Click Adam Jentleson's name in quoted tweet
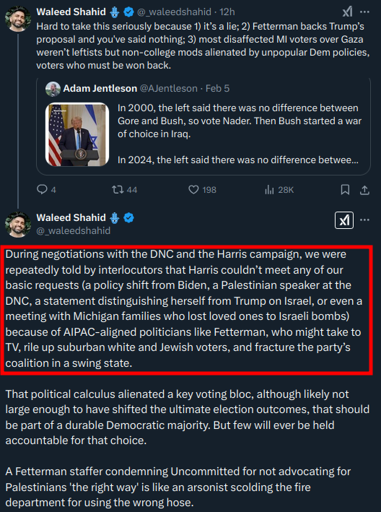The width and height of the screenshot is (381, 512). (x=100, y=88)
